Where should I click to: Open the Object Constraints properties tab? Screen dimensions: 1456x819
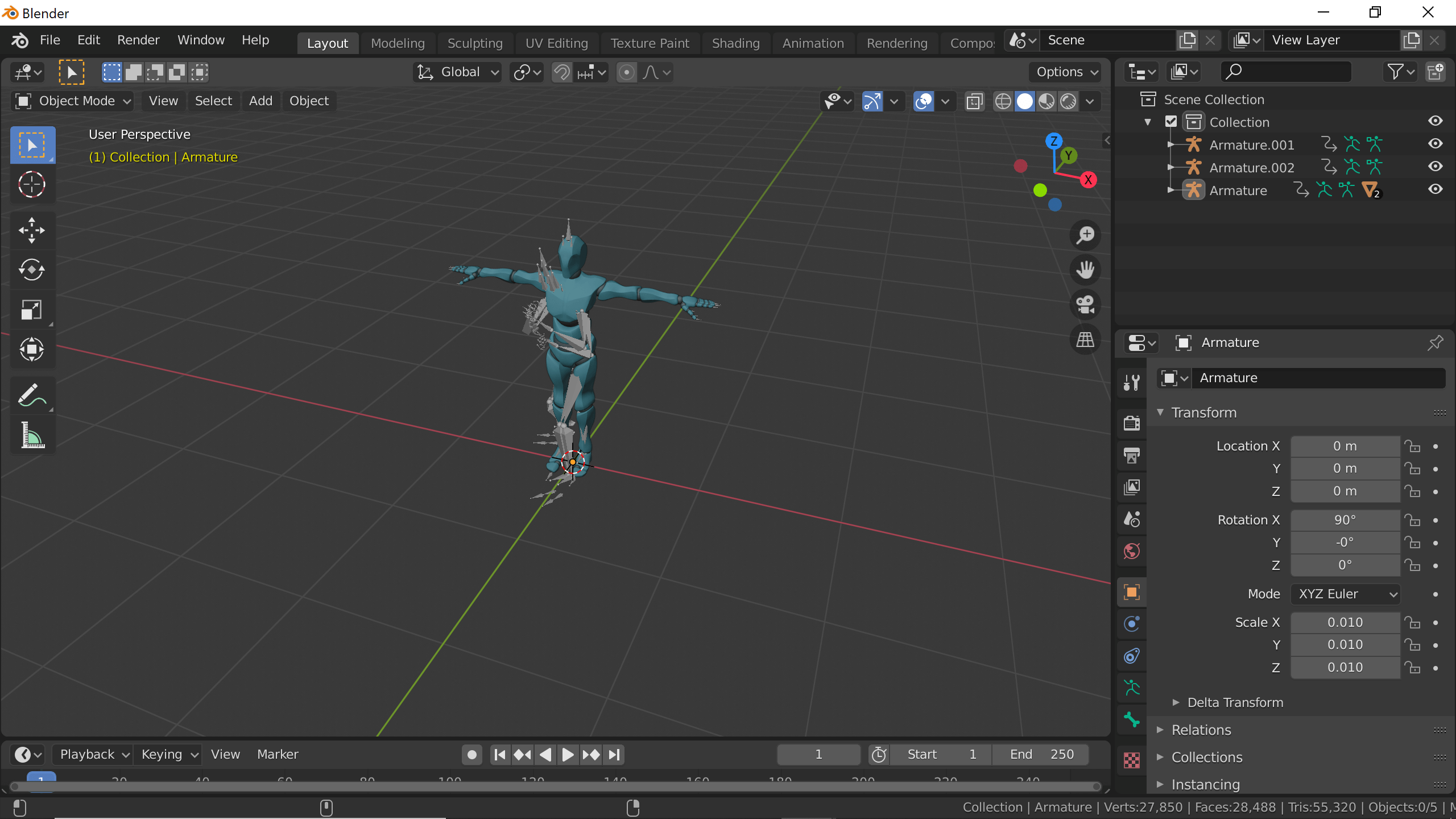click(1132, 656)
